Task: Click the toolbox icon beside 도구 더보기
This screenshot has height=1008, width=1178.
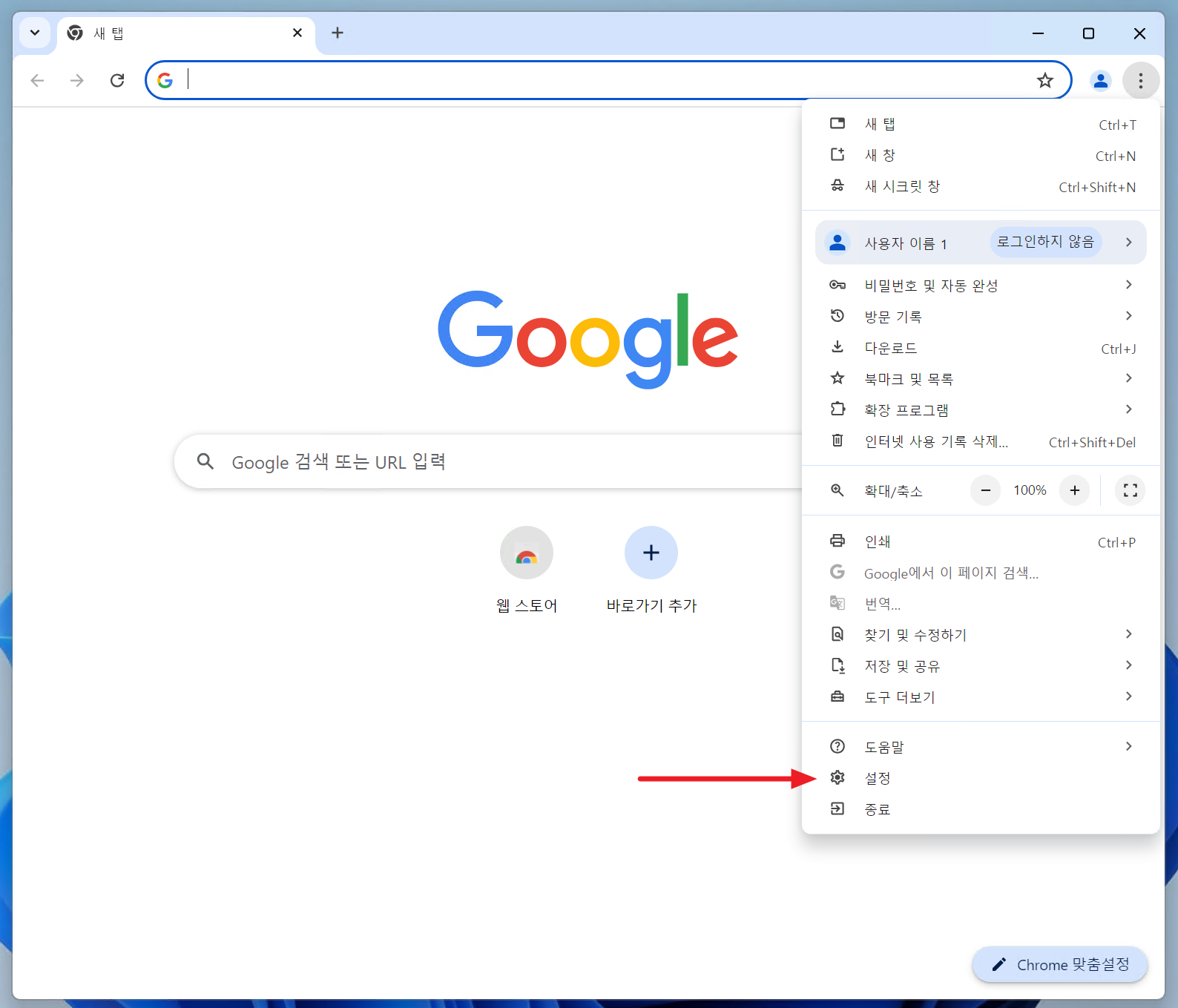Action: pos(838,696)
